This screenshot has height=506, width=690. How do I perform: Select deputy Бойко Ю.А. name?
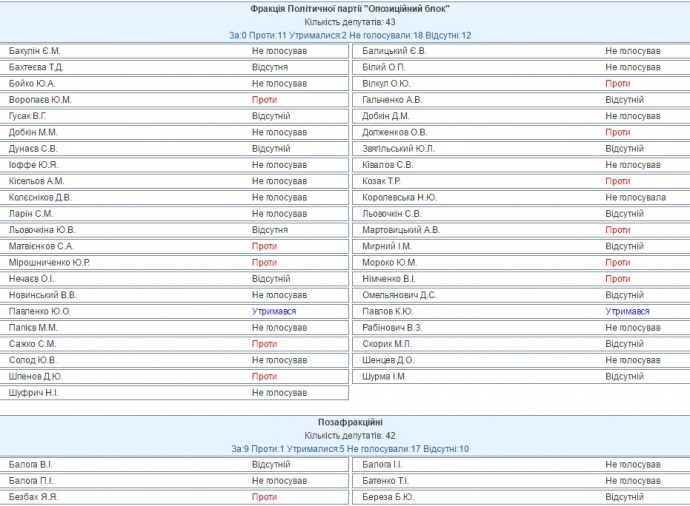31,83
